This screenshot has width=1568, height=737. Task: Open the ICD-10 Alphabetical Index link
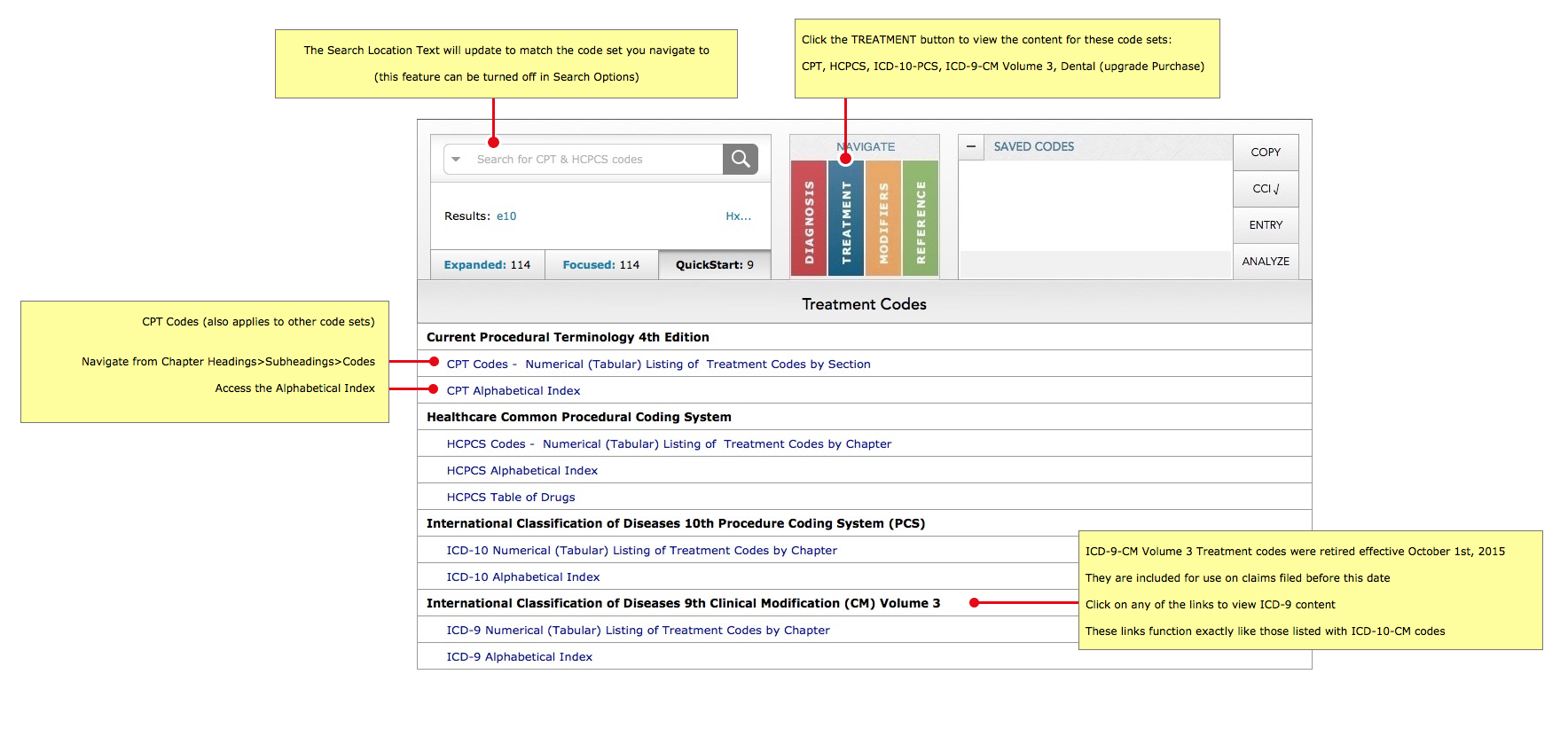[x=523, y=577]
